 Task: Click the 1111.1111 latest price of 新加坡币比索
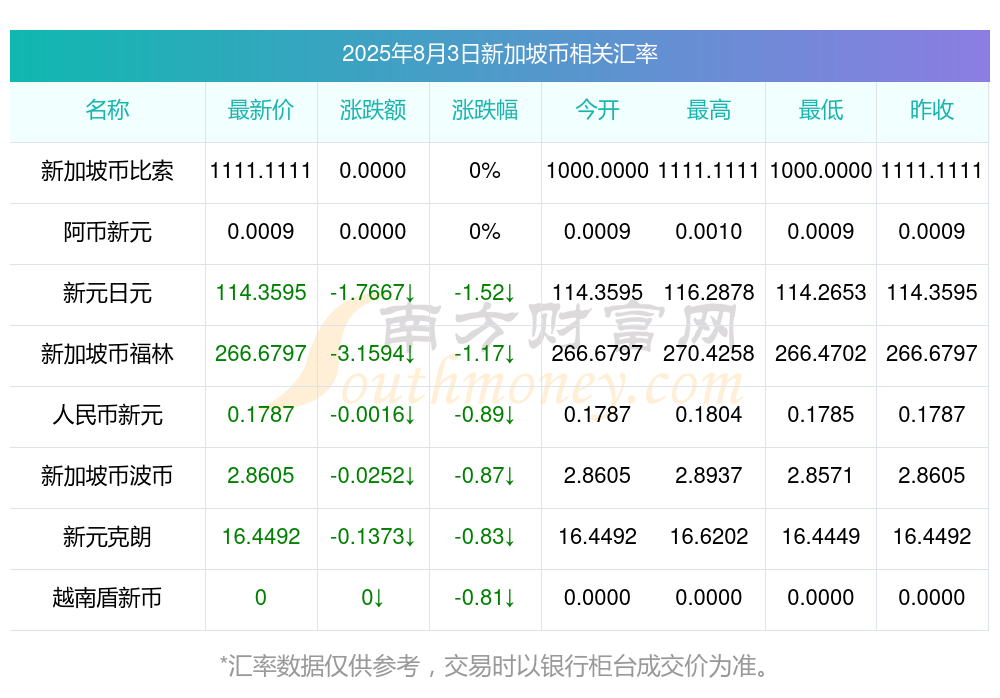point(261,171)
